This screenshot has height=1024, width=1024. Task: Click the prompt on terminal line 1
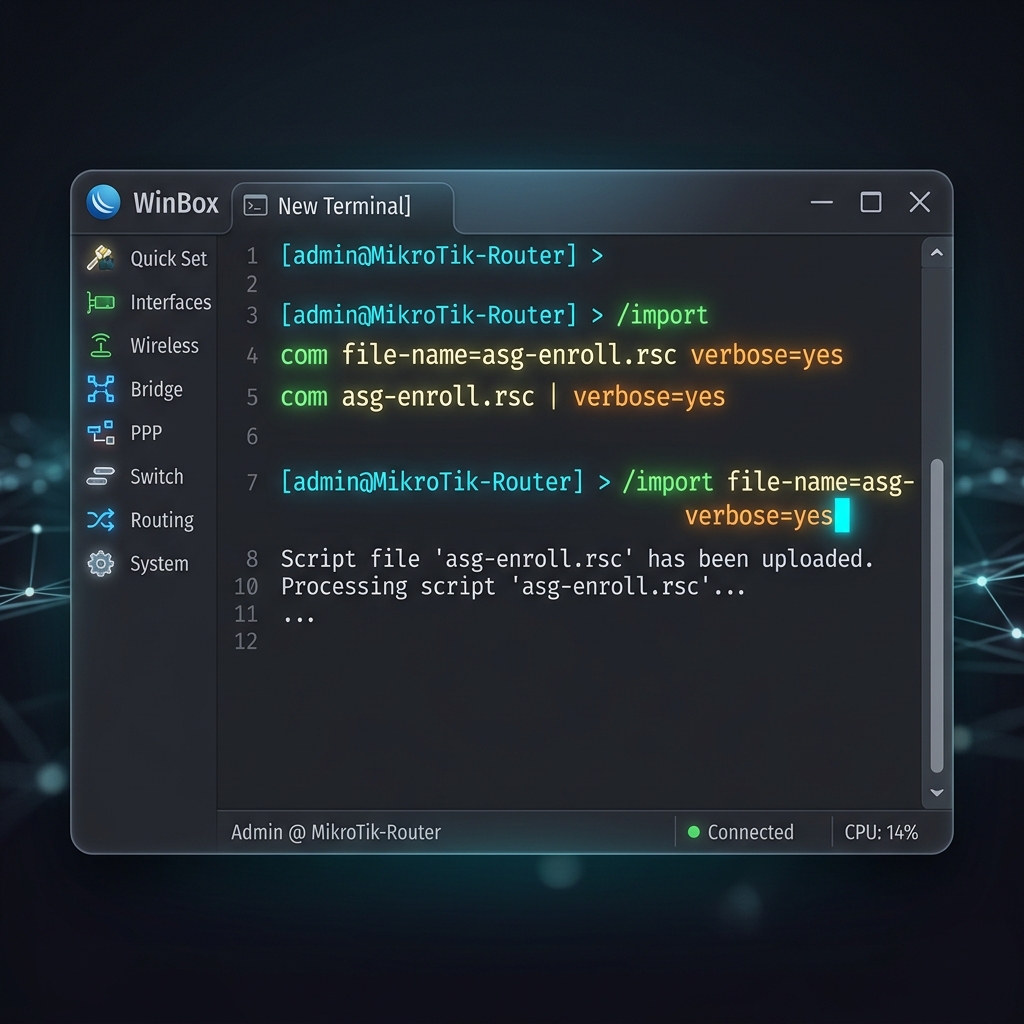(x=441, y=255)
